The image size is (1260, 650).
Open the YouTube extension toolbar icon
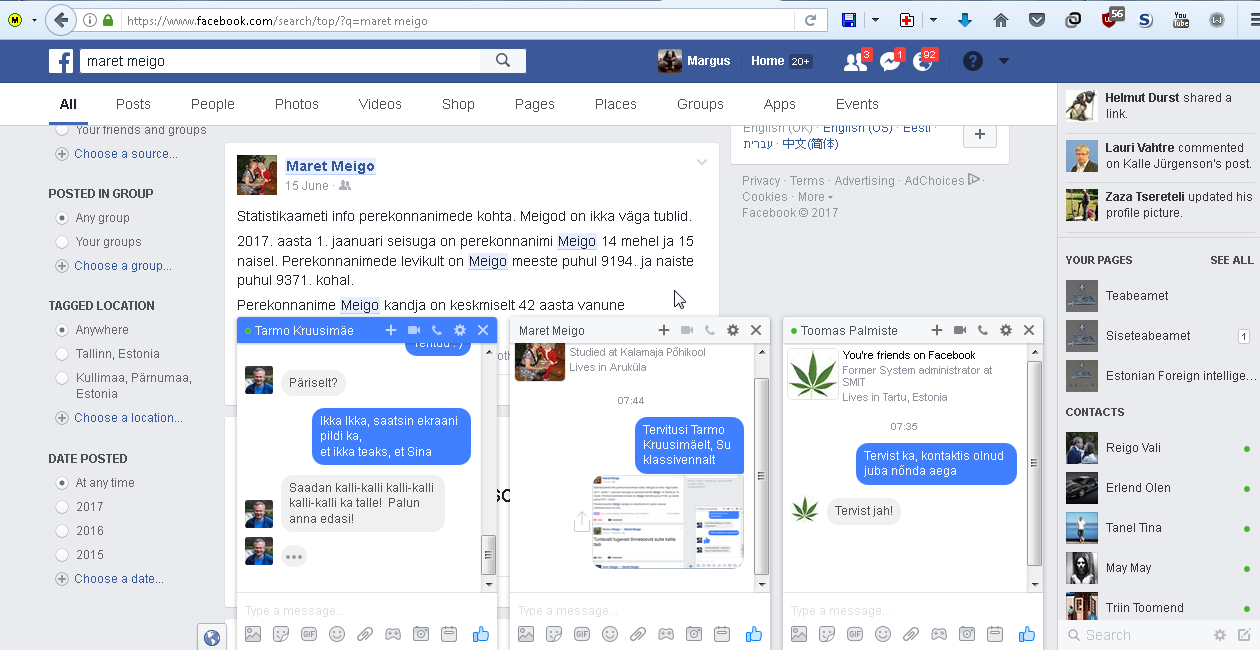pos(1181,20)
